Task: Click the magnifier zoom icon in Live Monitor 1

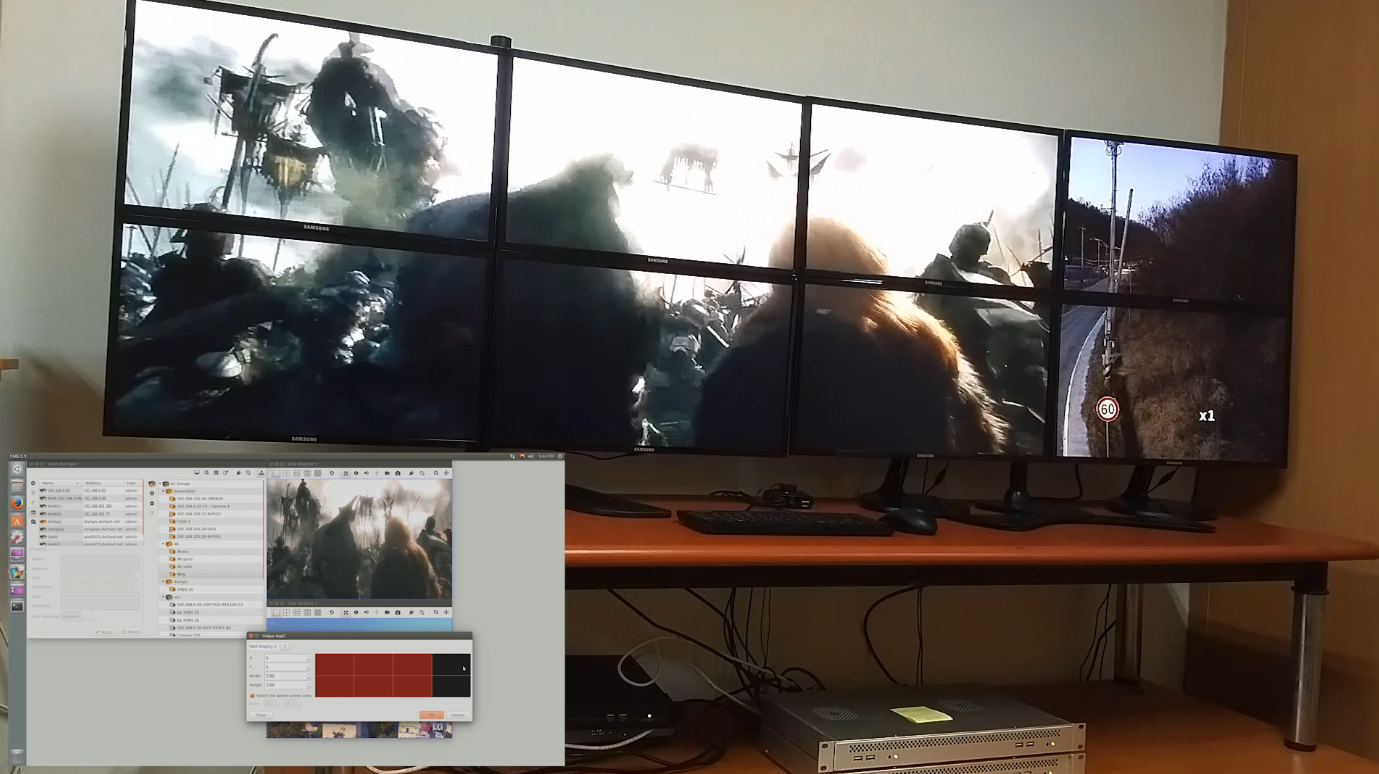Action: click(x=436, y=473)
